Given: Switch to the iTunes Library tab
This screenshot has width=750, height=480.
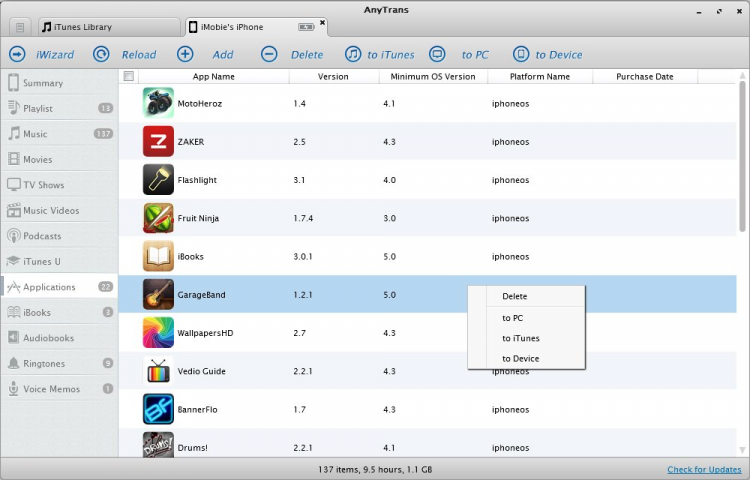Looking at the screenshot, I should pos(109,27).
